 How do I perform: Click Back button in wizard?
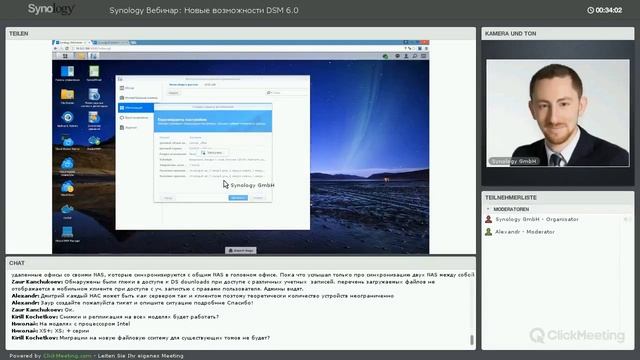click(x=169, y=198)
